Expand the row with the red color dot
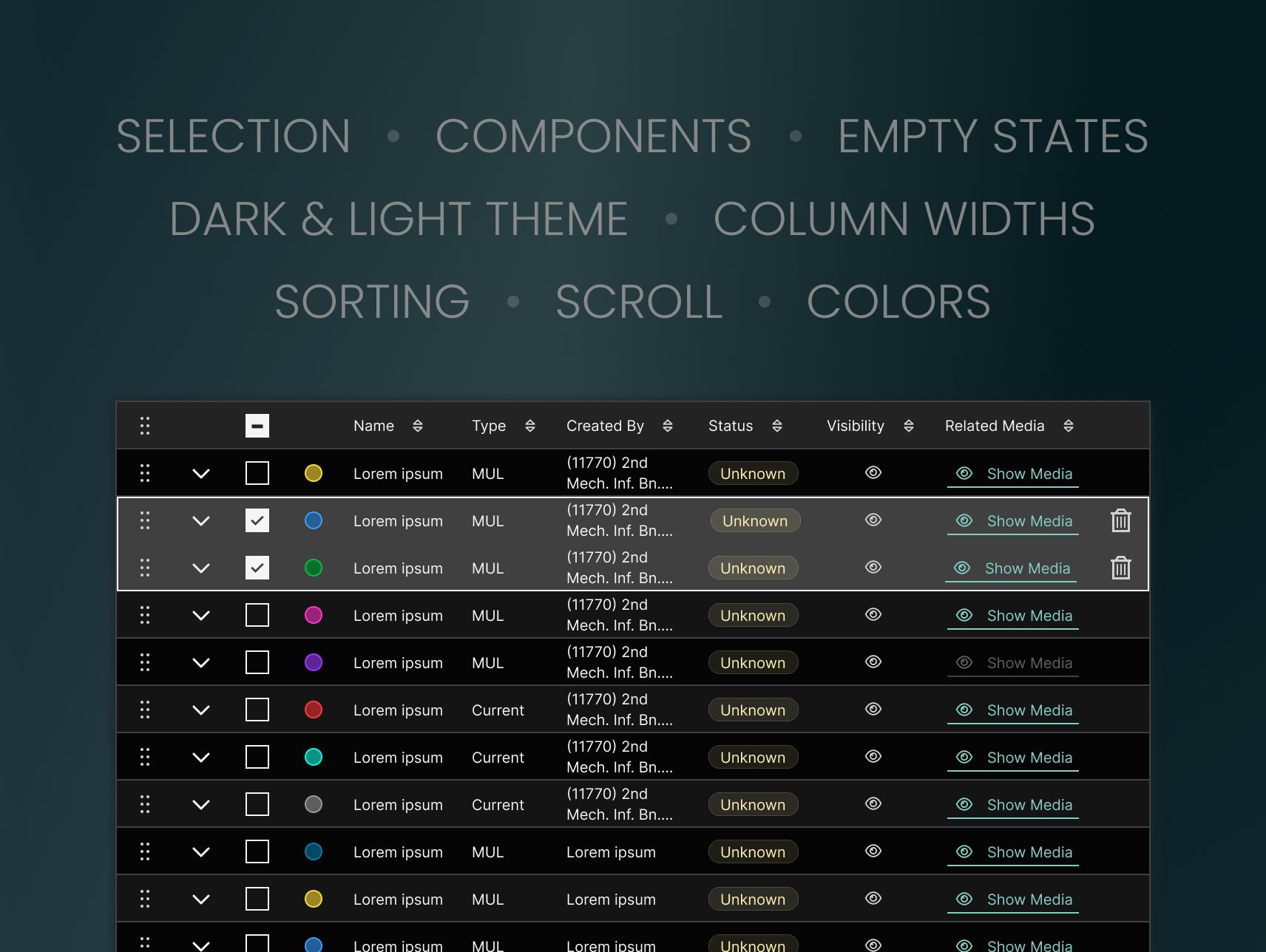 (x=200, y=710)
